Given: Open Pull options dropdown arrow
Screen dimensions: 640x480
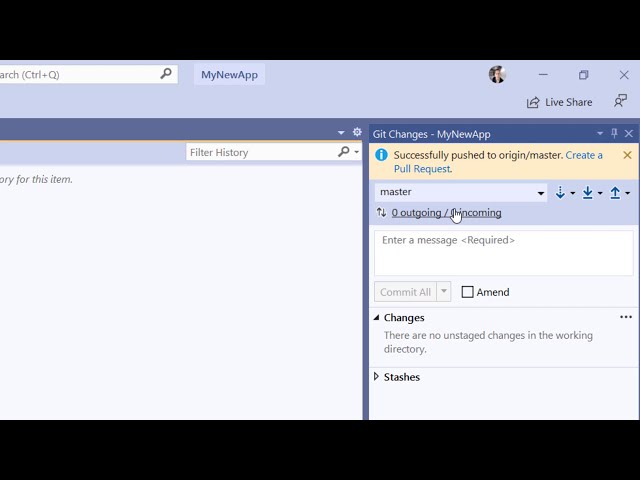Looking at the screenshot, I should [600, 193].
